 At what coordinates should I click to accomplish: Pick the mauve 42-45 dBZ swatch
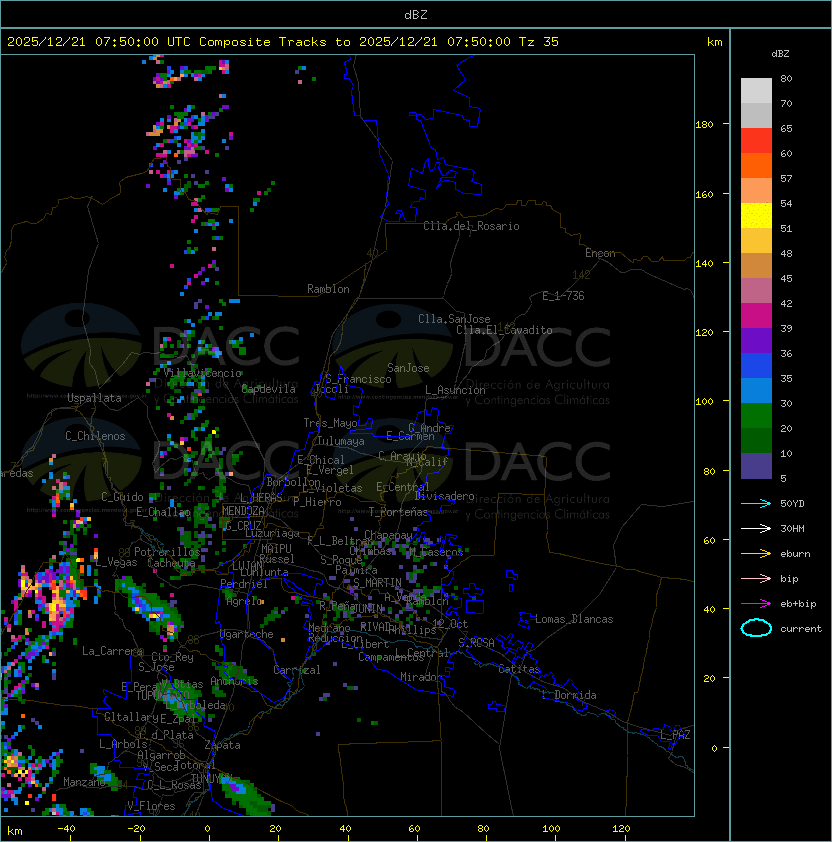[756, 291]
